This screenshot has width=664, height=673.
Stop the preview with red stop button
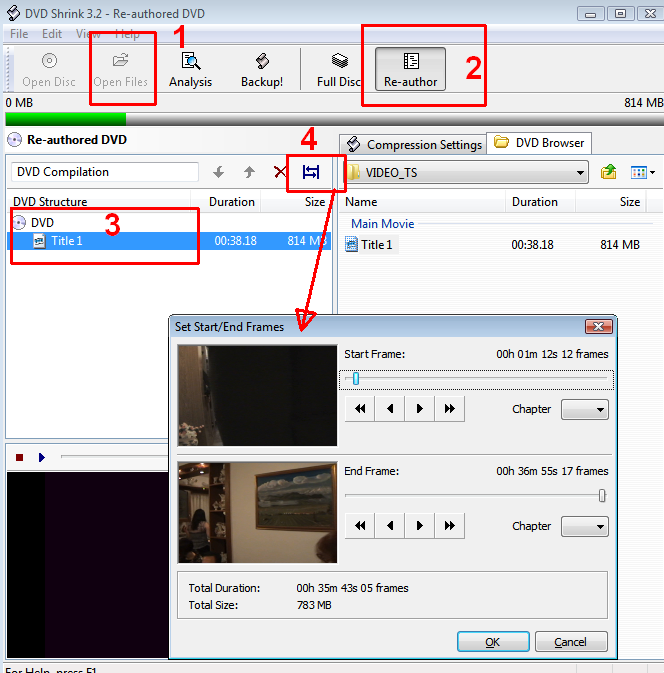(19, 458)
